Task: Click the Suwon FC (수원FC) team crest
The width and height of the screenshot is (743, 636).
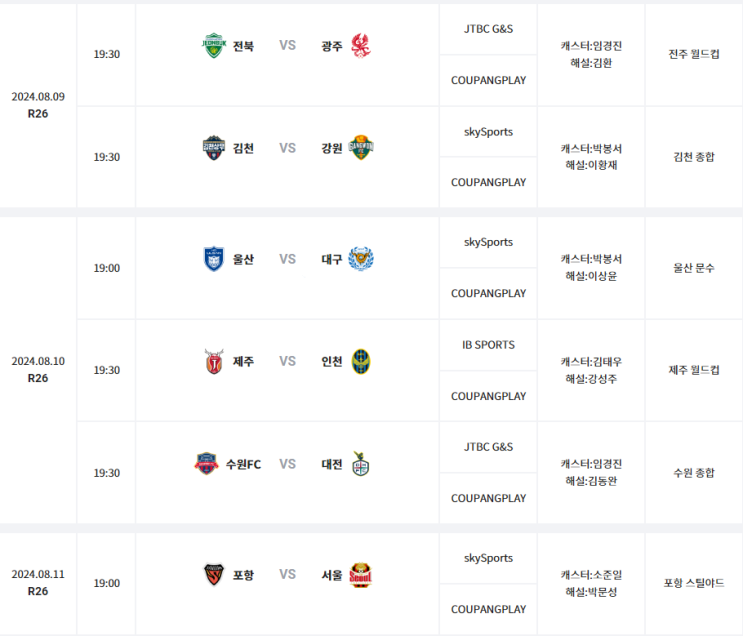Action: (x=207, y=464)
